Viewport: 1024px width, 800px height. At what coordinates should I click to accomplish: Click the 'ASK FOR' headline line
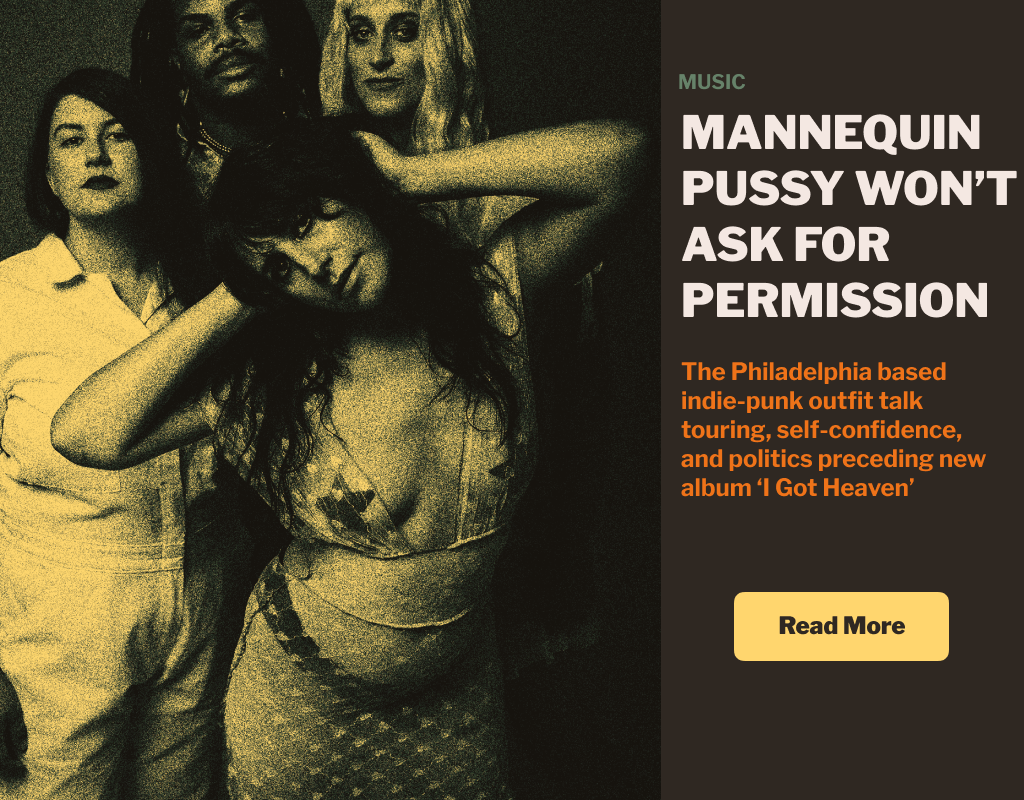pyautogui.click(x=786, y=244)
